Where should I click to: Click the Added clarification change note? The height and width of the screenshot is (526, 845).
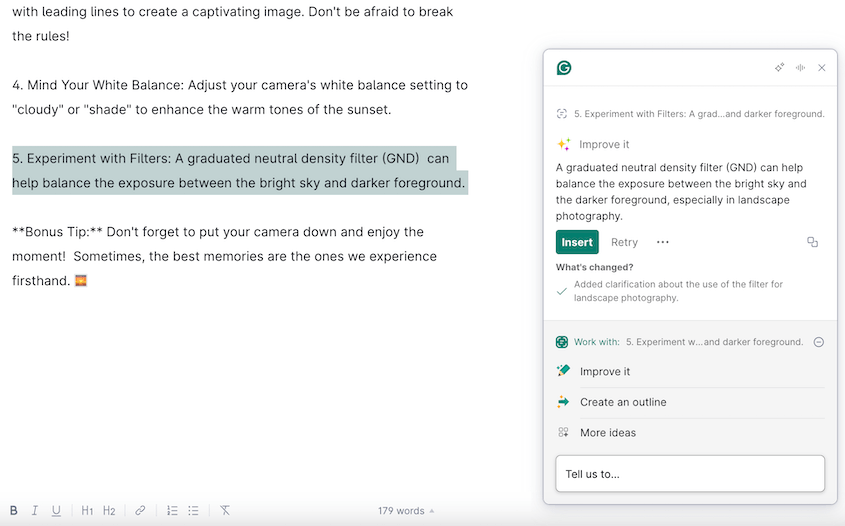point(678,291)
